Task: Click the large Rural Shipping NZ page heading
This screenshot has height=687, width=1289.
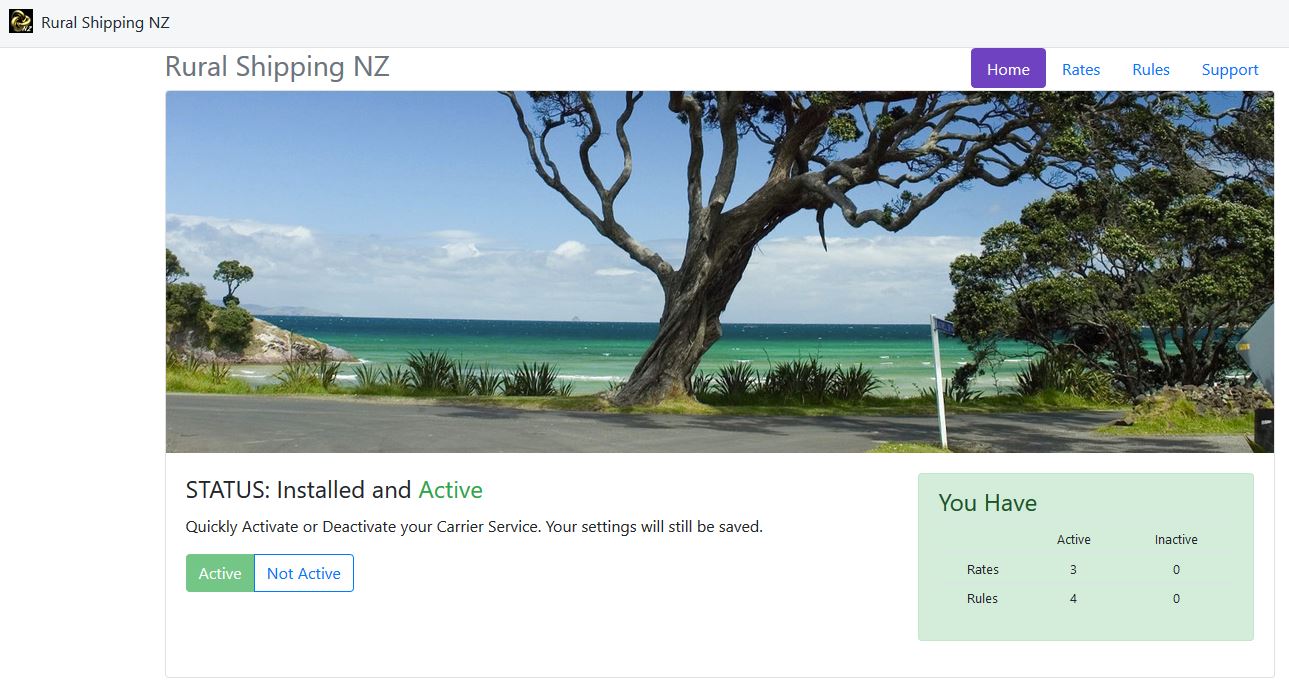Action: pos(277,67)
